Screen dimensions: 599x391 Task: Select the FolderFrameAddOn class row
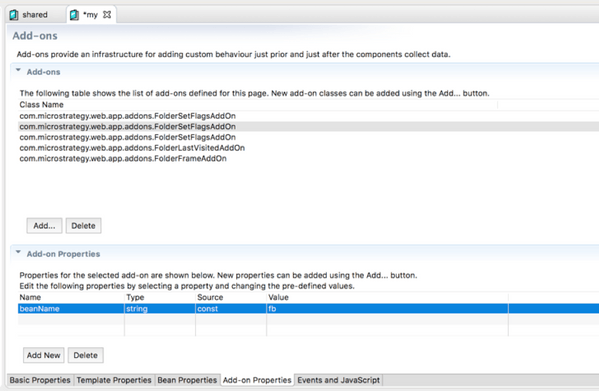[309, 158]
